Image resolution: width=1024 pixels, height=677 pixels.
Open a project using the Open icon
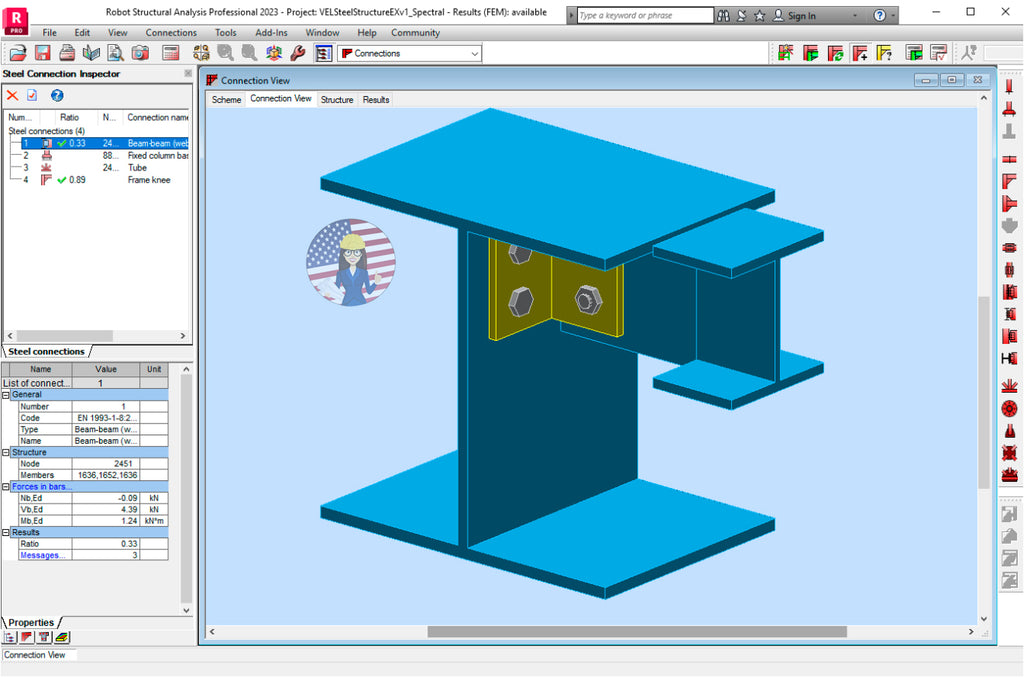[18, 51]
